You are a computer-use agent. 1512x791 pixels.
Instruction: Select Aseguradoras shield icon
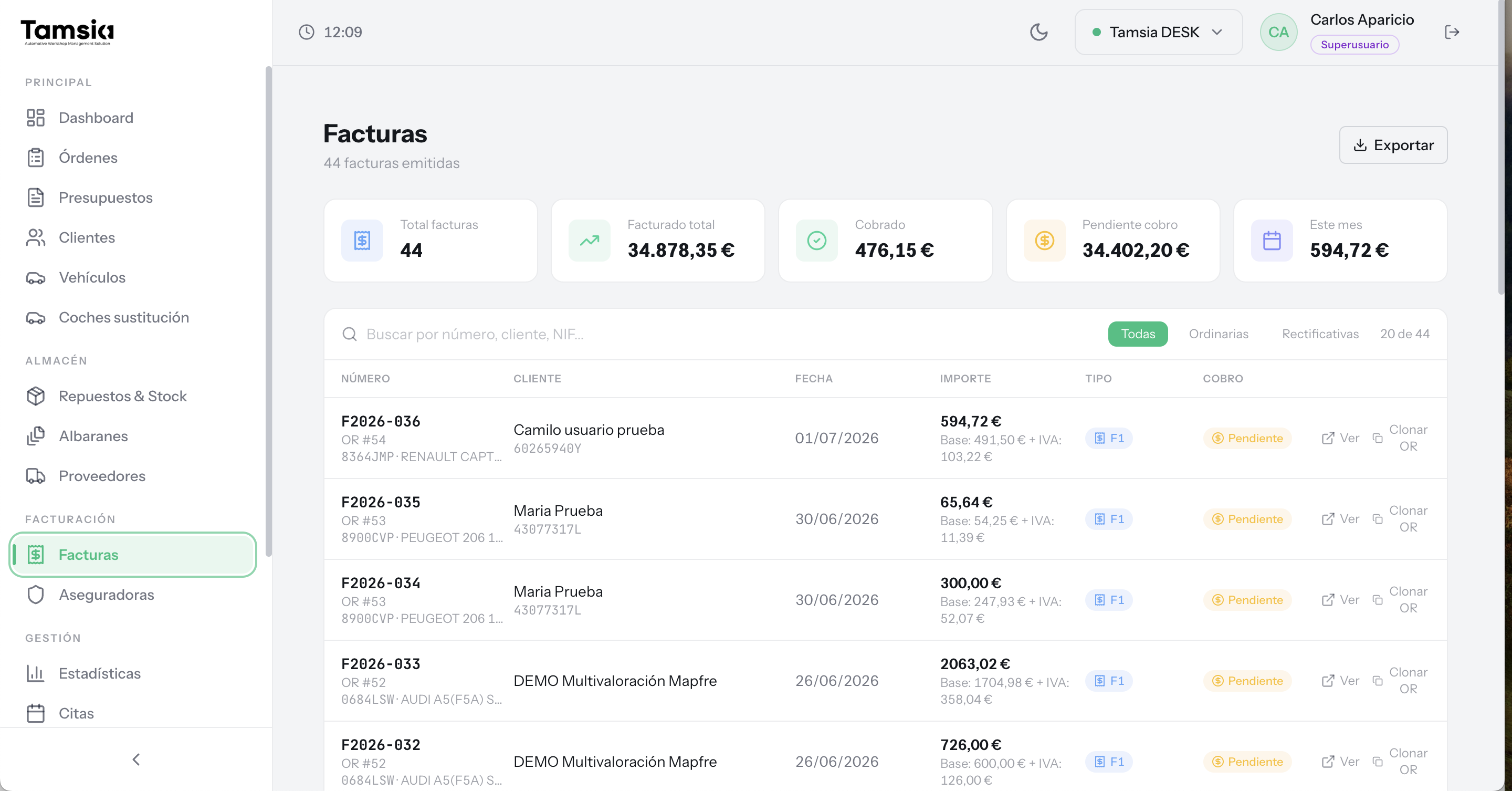[x=36, y=594]
